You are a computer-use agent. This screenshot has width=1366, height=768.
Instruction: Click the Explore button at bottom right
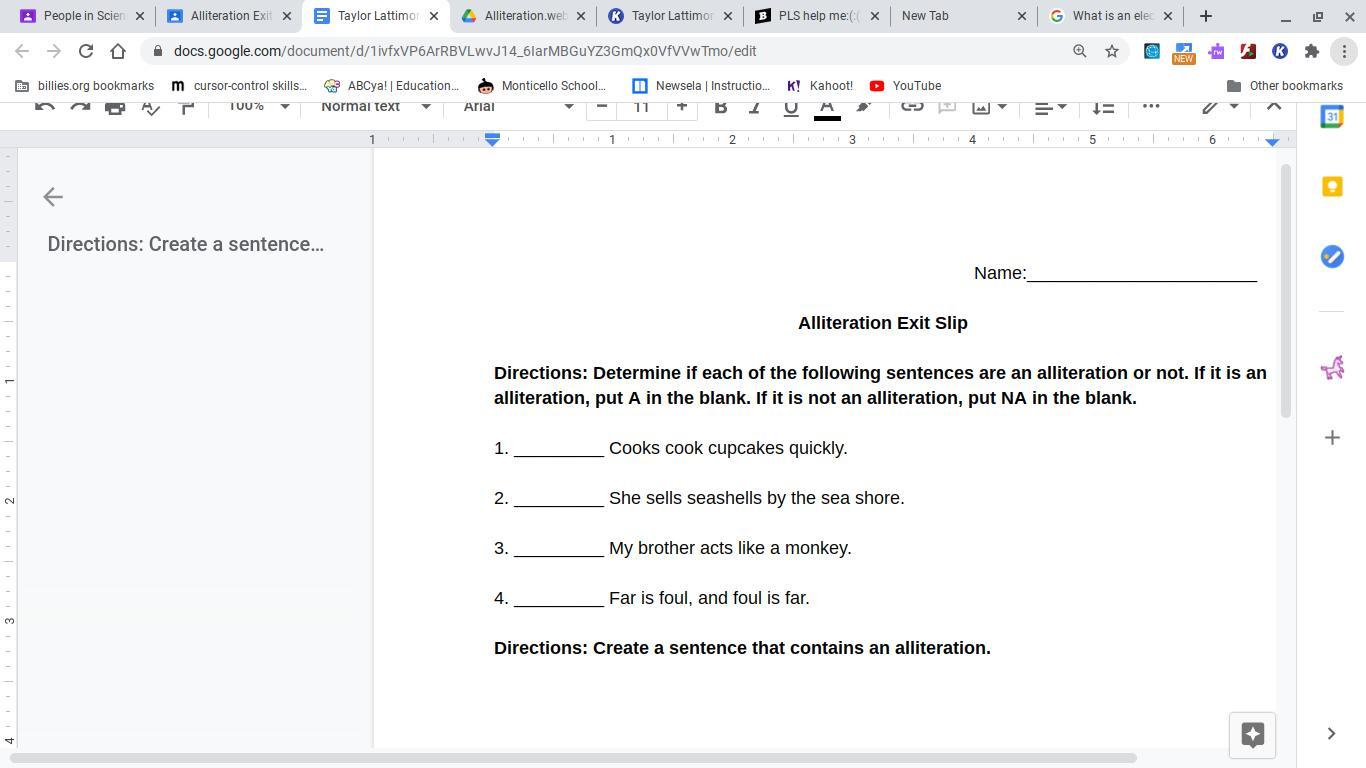1252,735
